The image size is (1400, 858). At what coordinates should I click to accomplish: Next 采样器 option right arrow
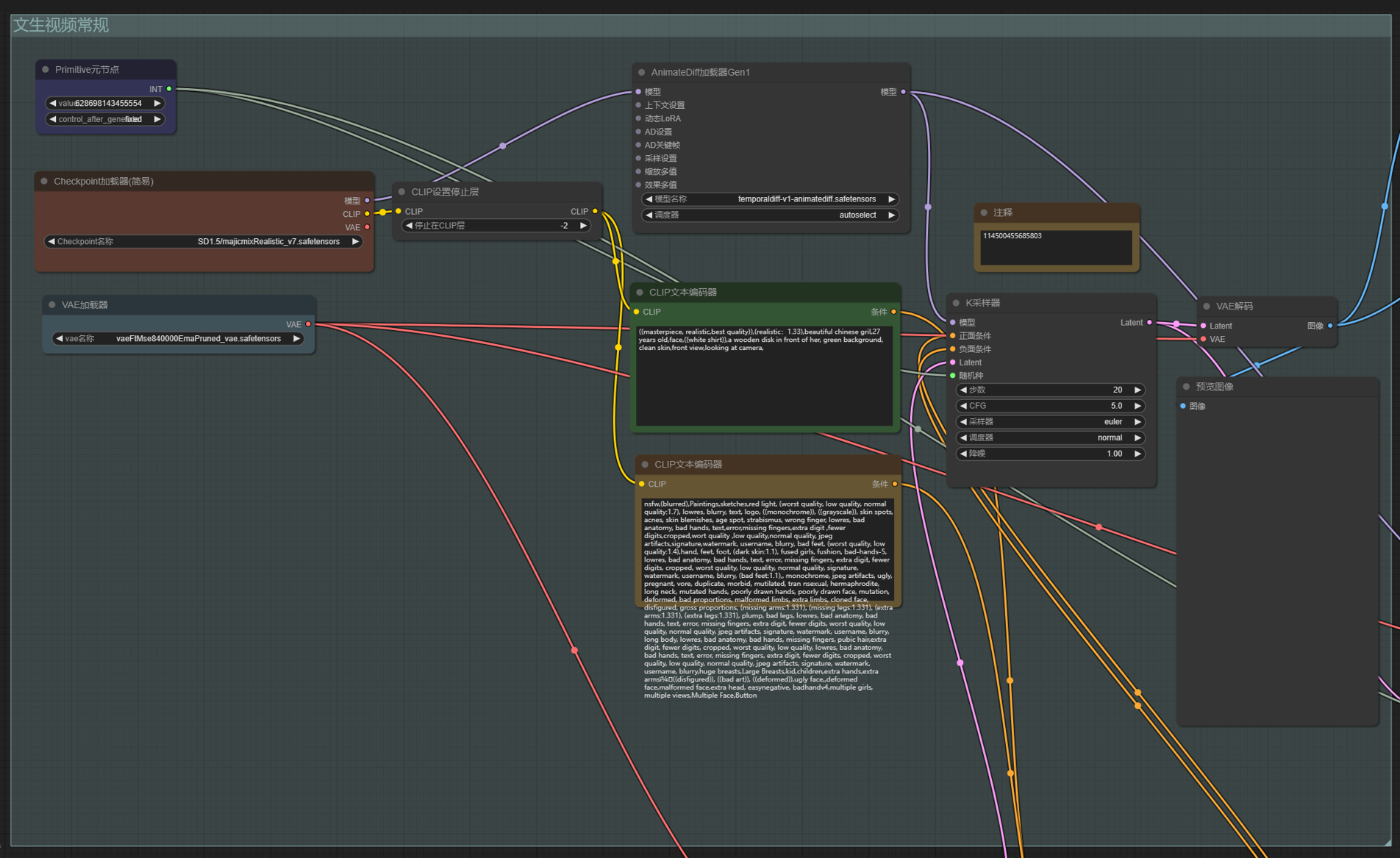(x=1137, y=422)
